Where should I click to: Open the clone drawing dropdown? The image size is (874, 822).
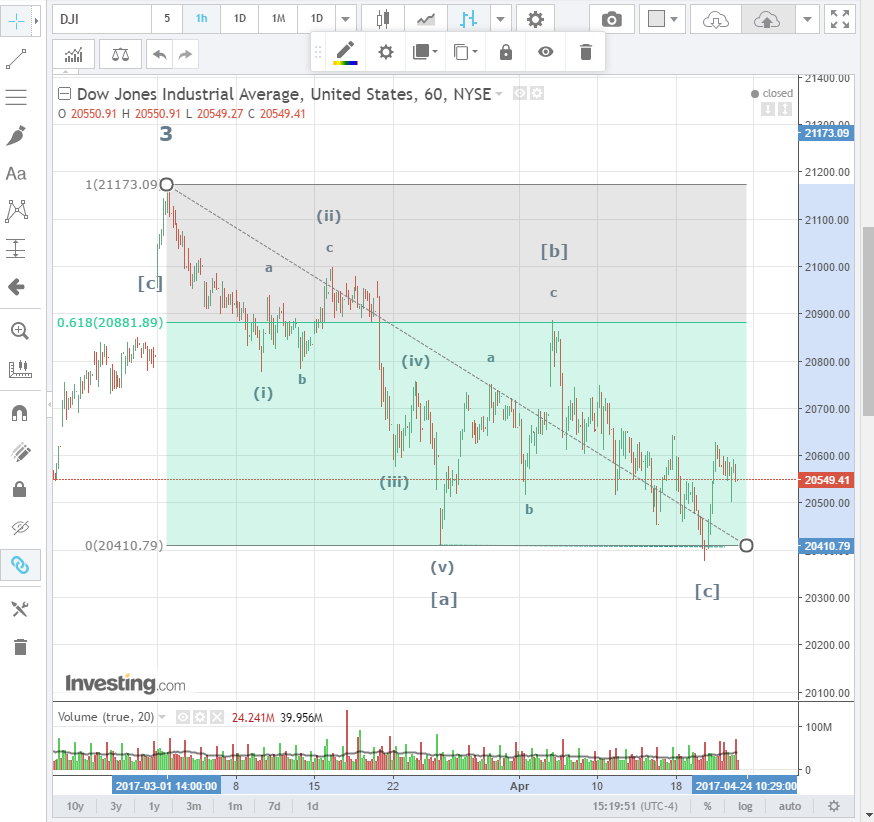pos(465,52)
